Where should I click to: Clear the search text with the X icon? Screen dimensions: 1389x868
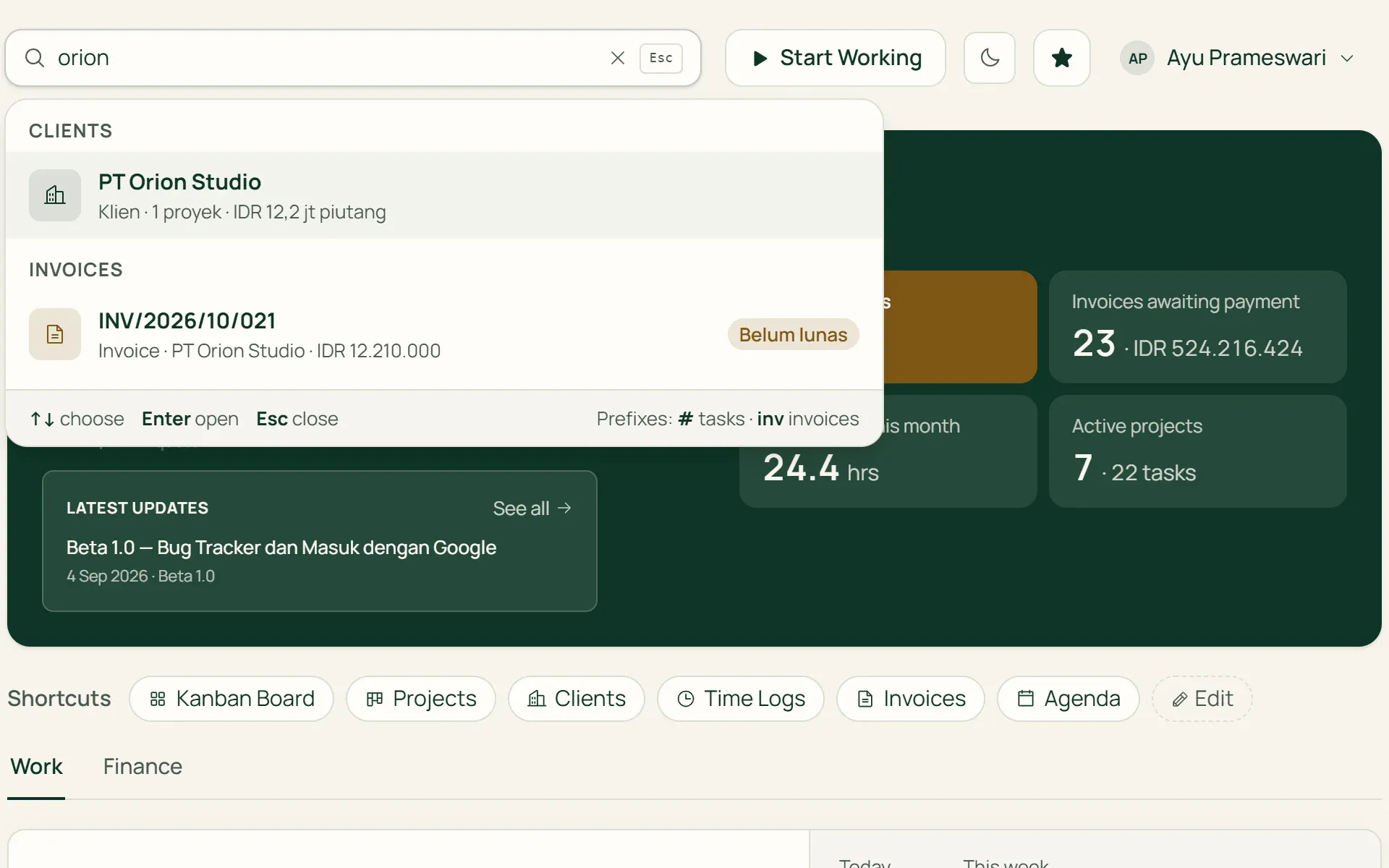coord(617,58)
